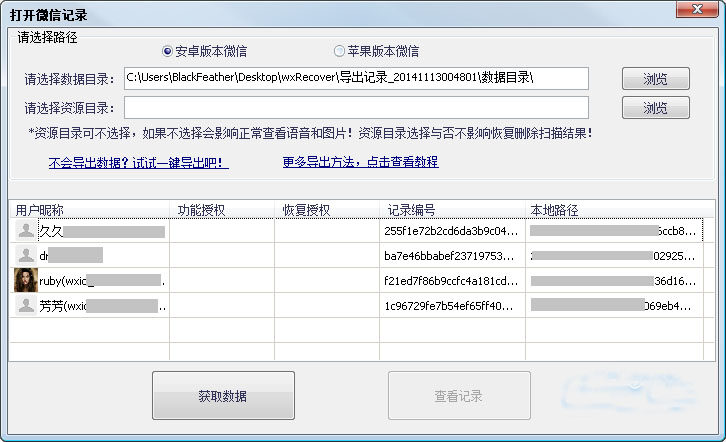Click the 恢复授权 column header
The image size is (726, 442).
327,210
